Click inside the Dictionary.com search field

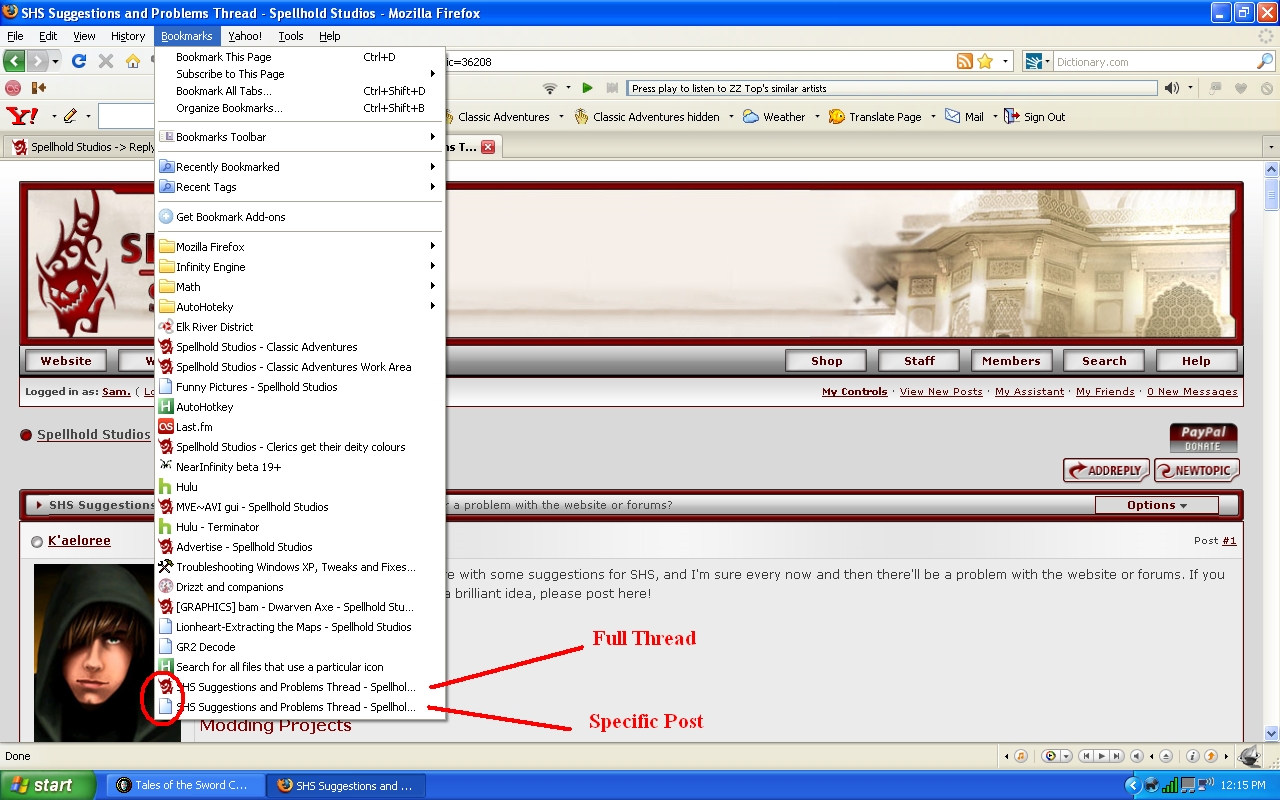pos(1153,61)
